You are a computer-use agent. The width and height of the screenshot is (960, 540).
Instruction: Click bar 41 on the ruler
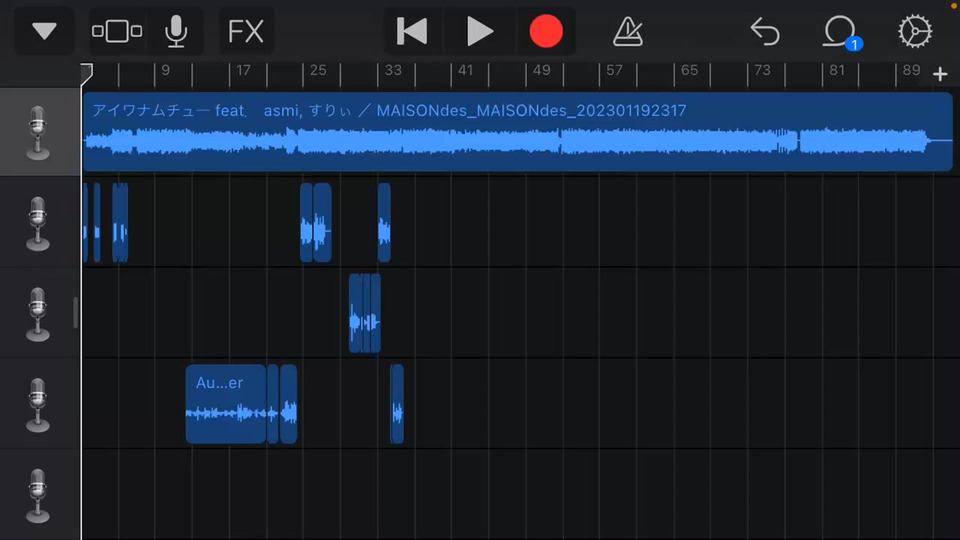(x=465, y=70)
